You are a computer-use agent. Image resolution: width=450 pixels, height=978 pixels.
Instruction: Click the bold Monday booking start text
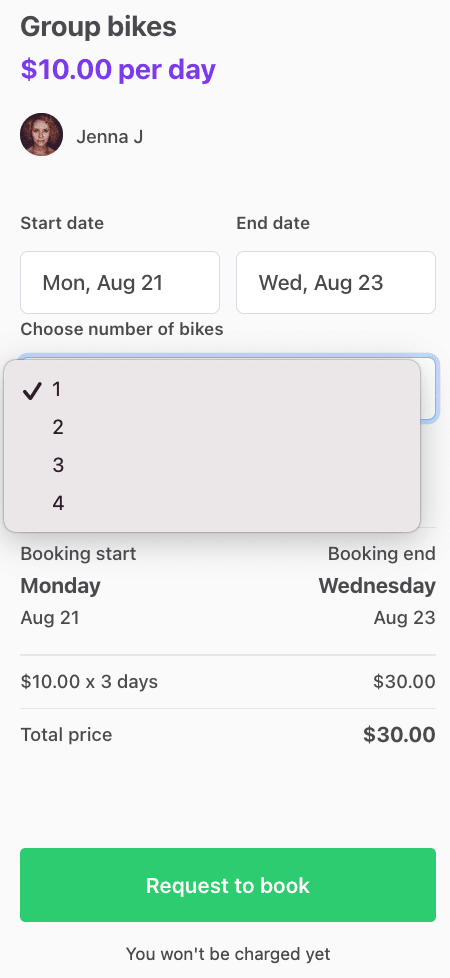[61, 586]
